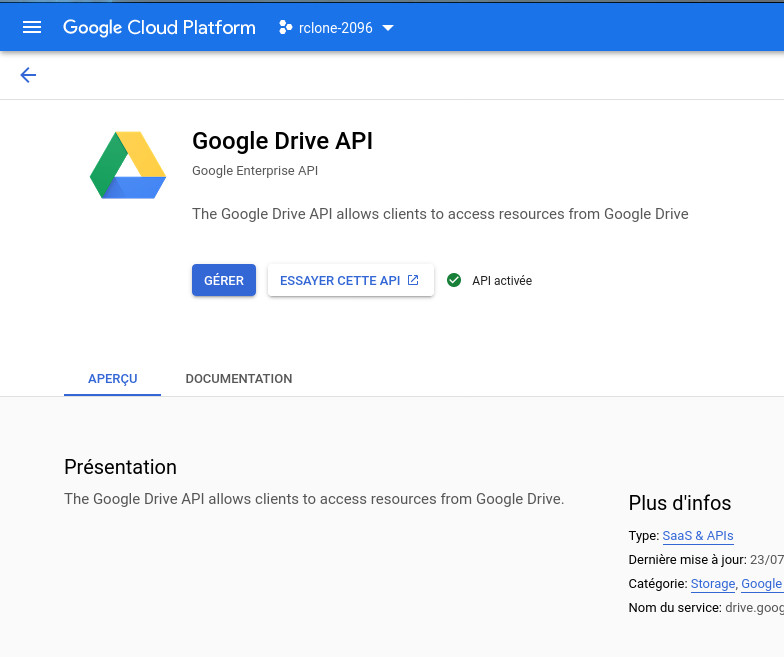
Task: Open the SaaS & APIs link
Action: click(x=698, y=536)
